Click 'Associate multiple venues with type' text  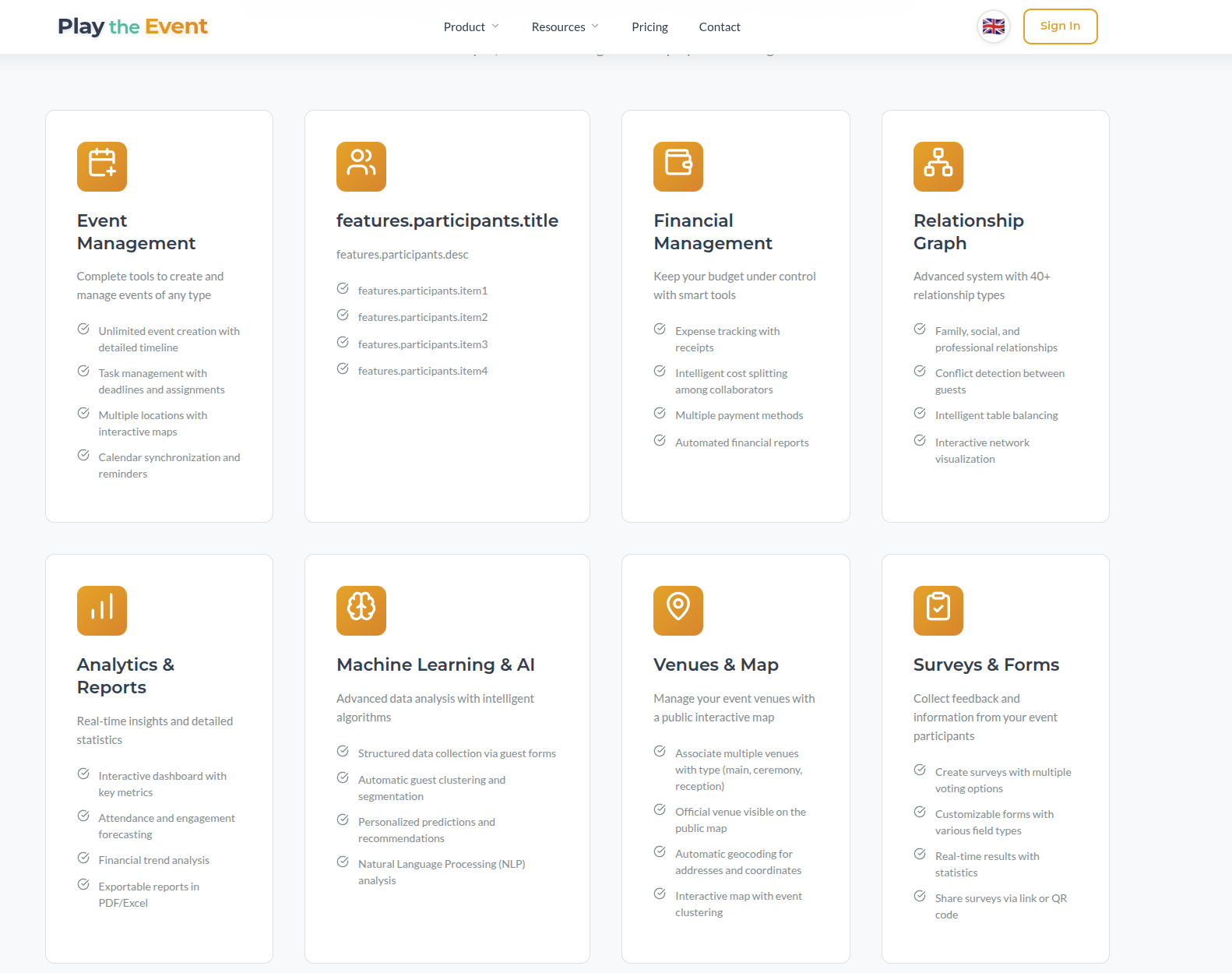(x=738, y=770)
